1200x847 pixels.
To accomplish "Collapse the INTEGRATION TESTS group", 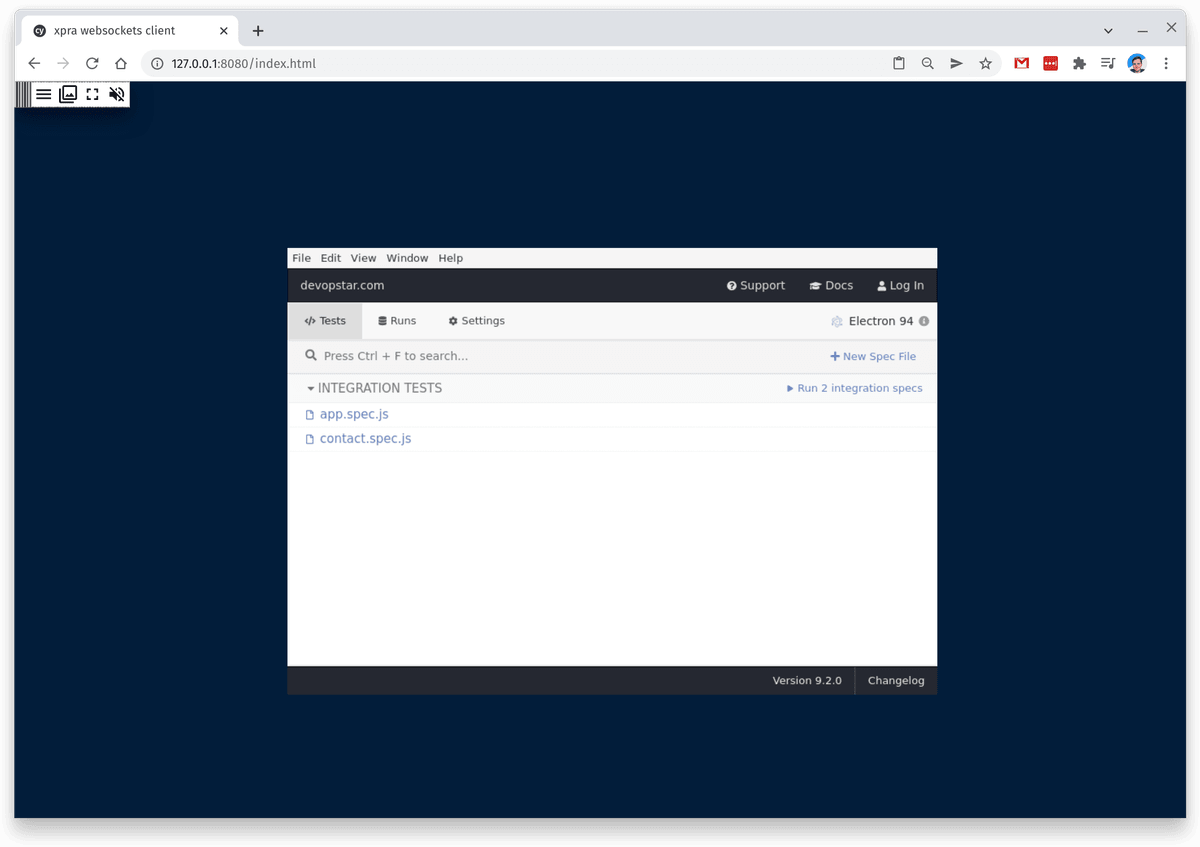I will tap(310, 388).
